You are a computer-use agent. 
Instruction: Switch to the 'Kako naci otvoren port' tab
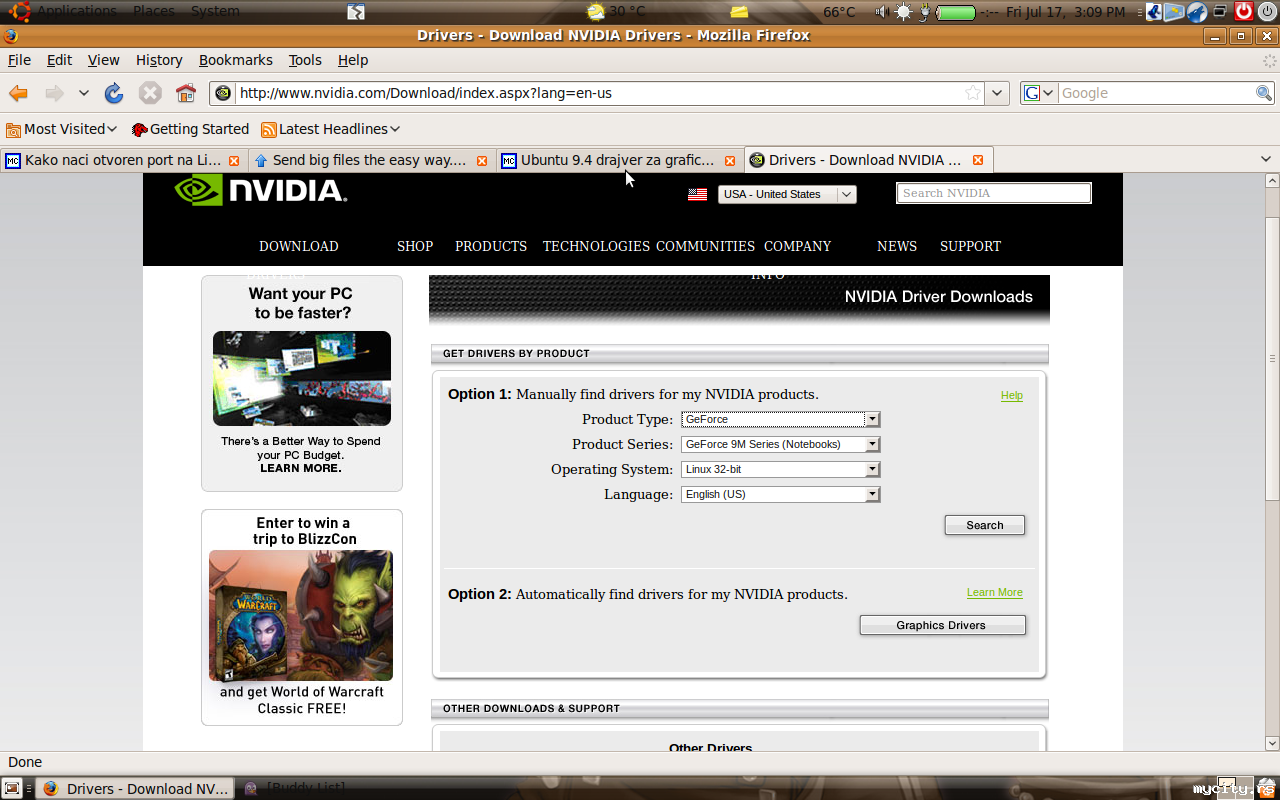122,160
